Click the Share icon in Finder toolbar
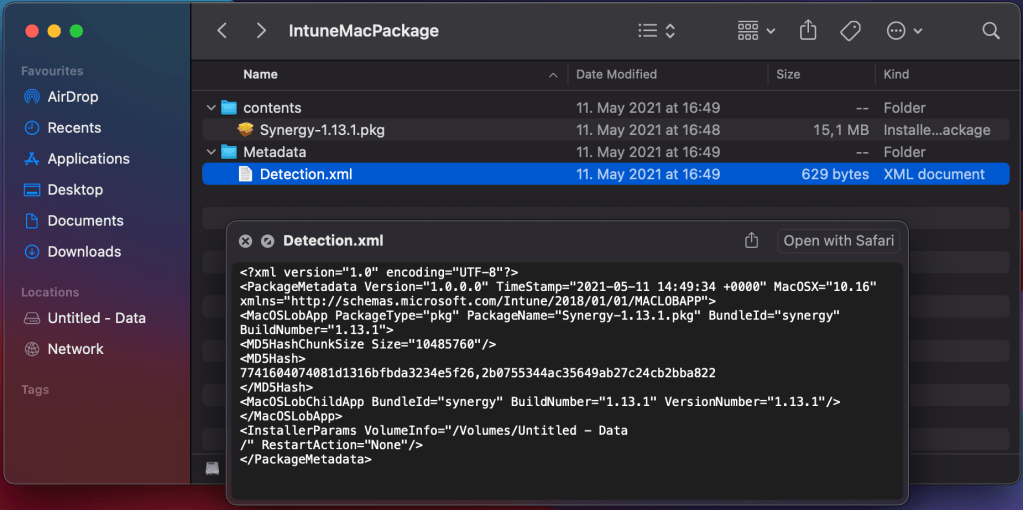The height and width of the screenshot is (510, 1023). click(x=808, y=31)
